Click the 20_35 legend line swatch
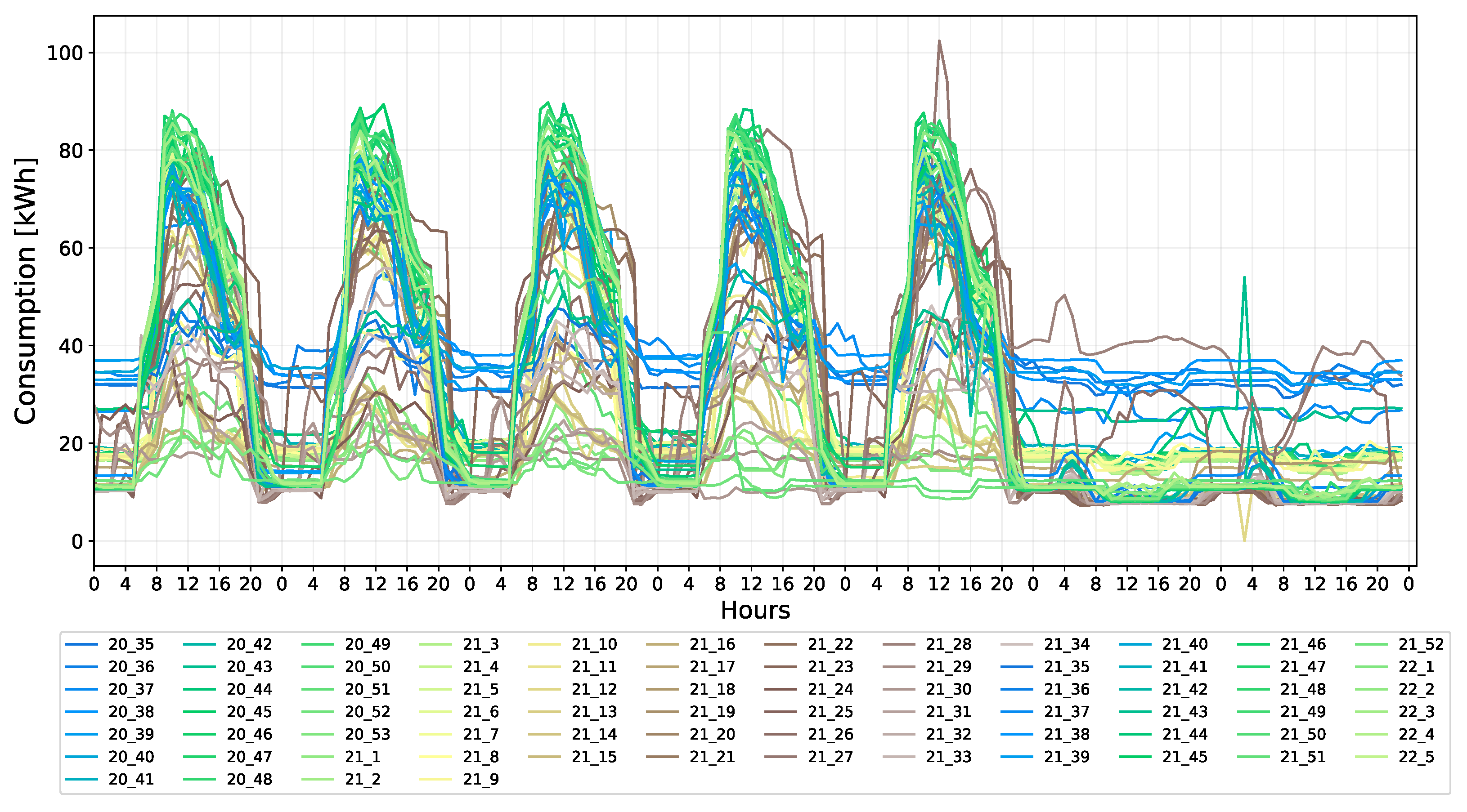The height and width of the screenshot is (812, 1467). (x=82, y=645)
